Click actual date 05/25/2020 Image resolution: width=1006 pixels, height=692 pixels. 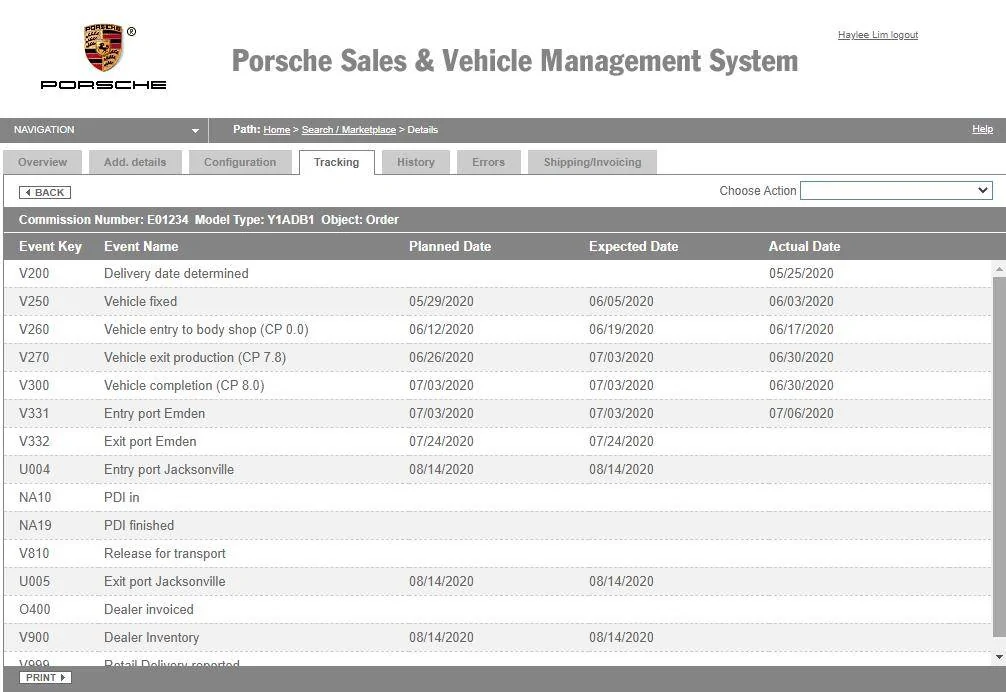[x=801, y=273]
